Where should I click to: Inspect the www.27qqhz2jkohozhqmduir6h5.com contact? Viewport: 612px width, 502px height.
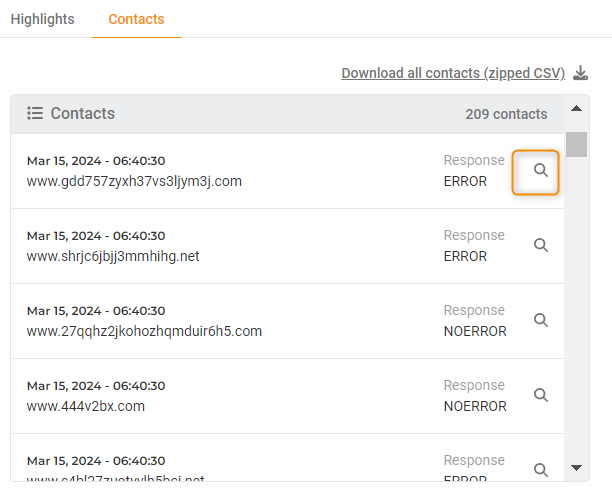541,320
